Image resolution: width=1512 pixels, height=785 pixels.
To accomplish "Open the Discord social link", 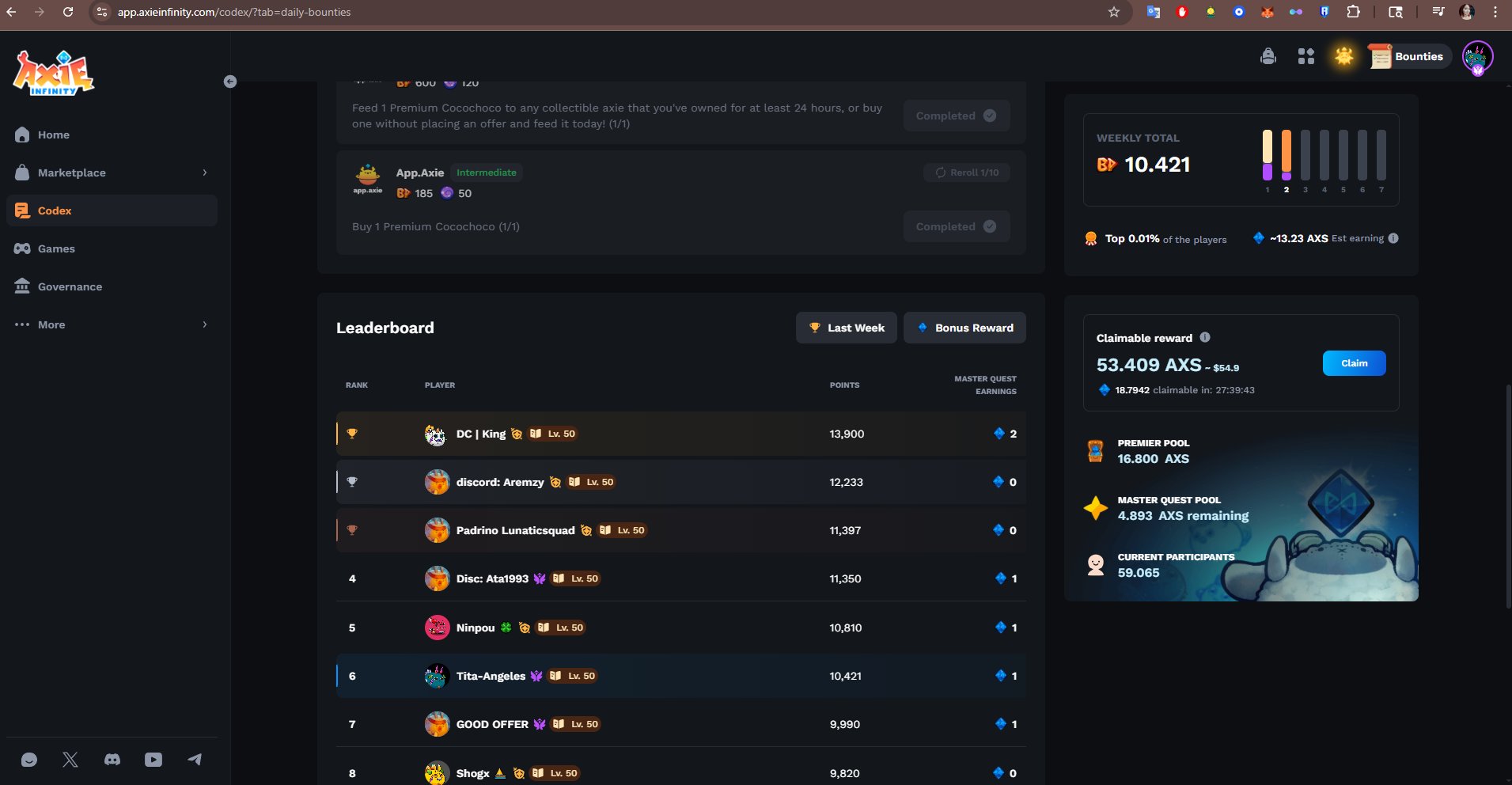I will 112,760.
